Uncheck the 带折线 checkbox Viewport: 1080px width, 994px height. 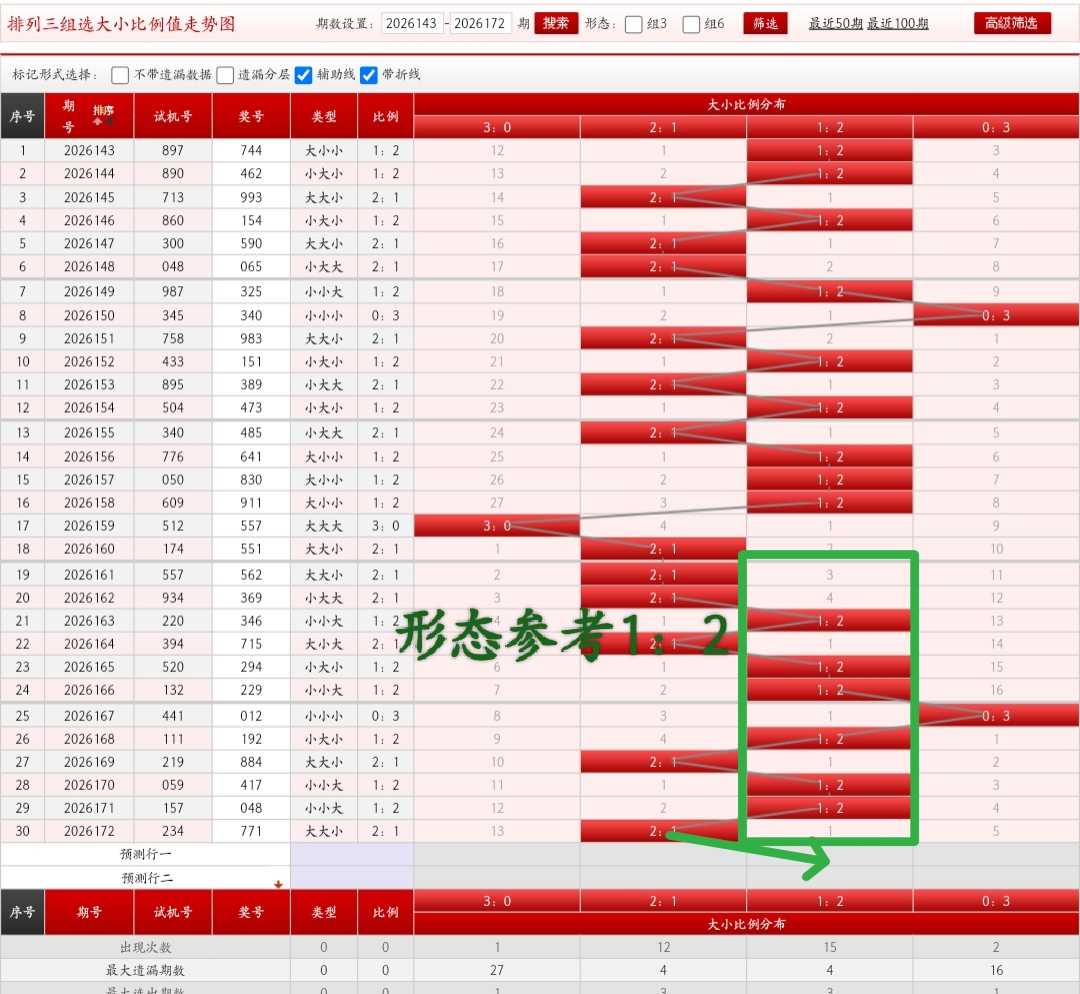(x=368, y=74)
